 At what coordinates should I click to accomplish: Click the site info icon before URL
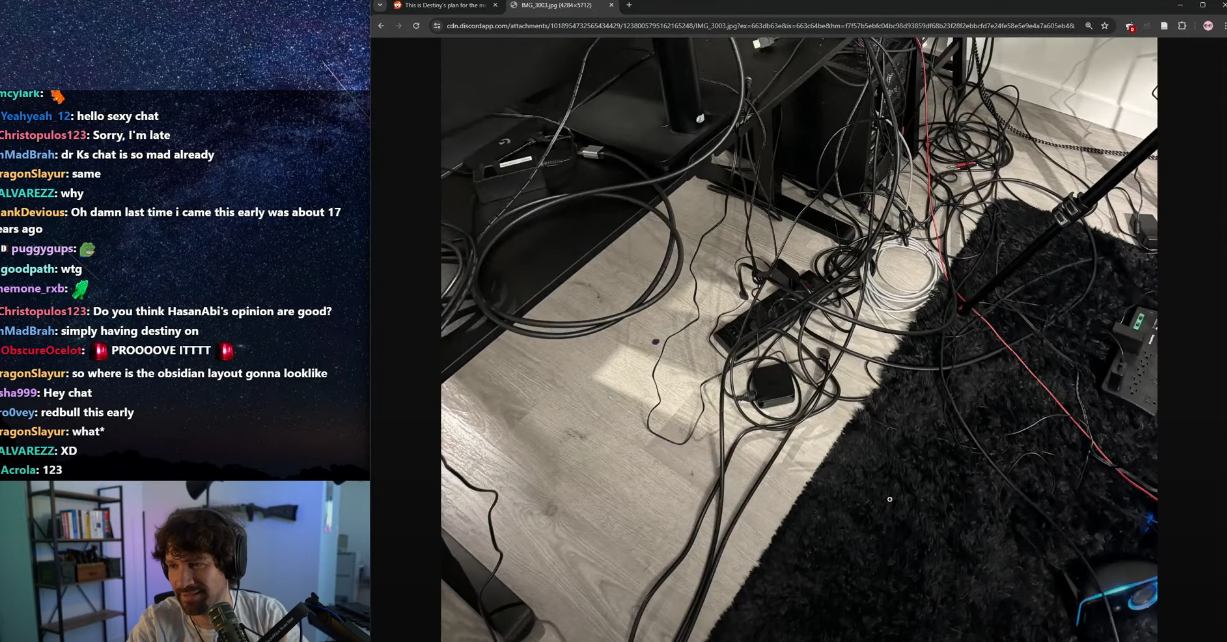click(x=437, y=25)
